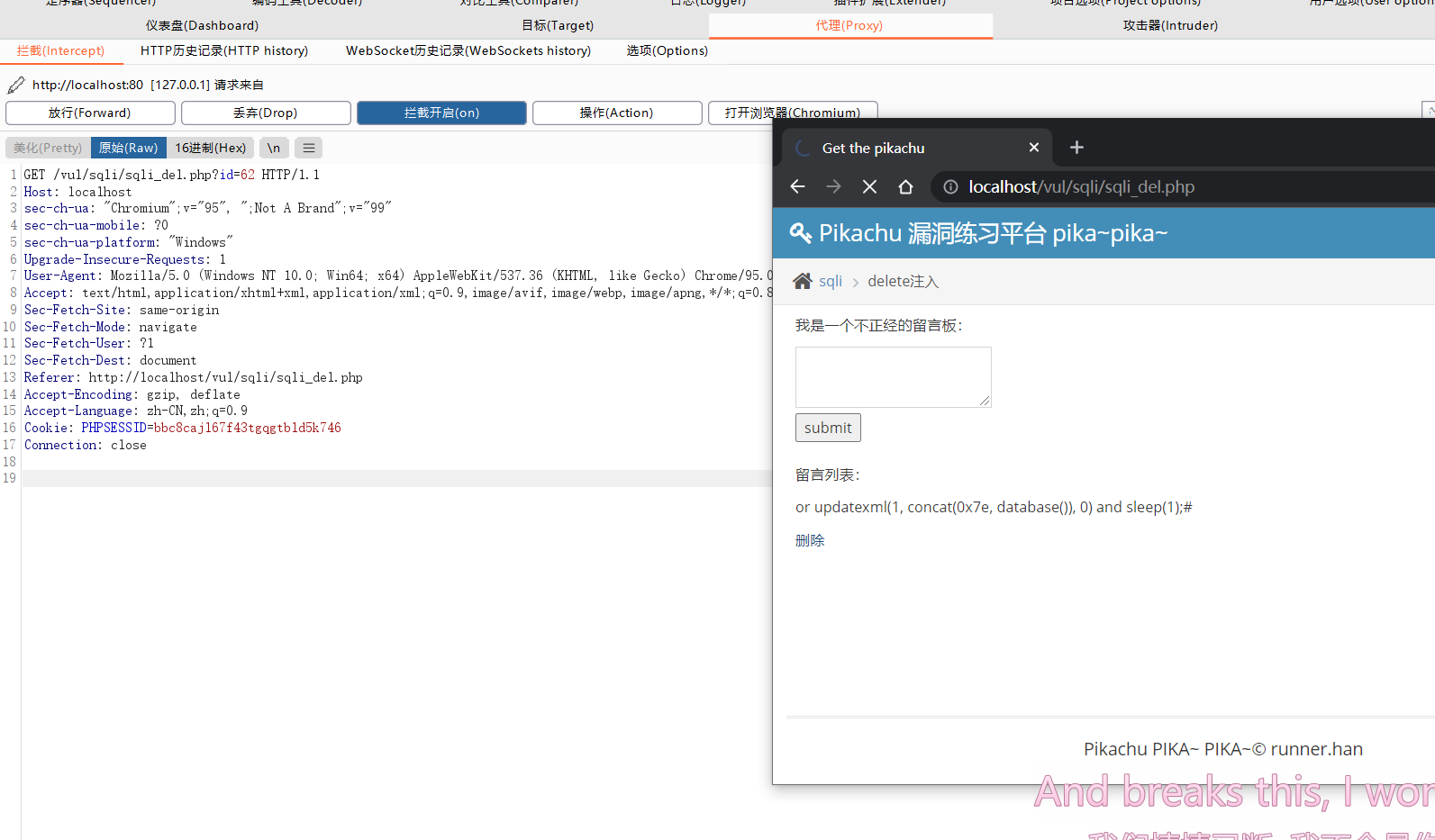Viewport: 1435px width, 840px height.
Task: Click the 删除 delete link
Action: click(x=810, y=540)
